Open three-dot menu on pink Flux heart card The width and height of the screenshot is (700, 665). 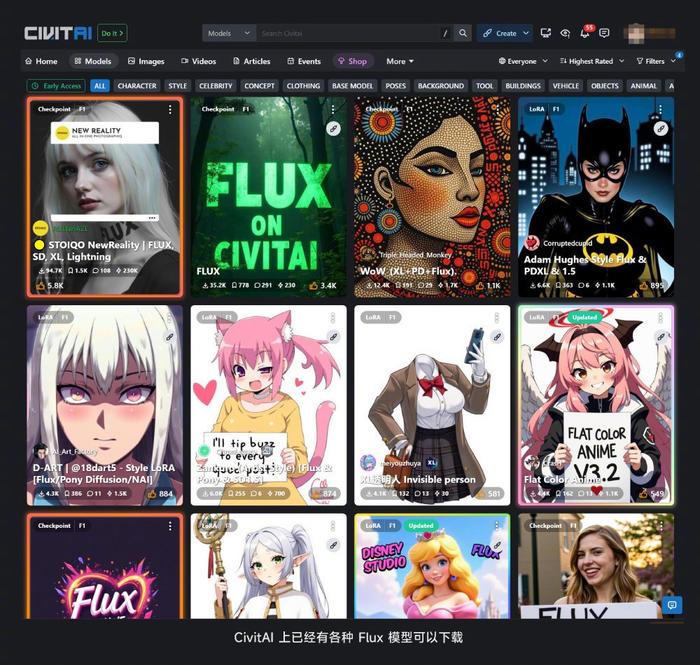170,526
